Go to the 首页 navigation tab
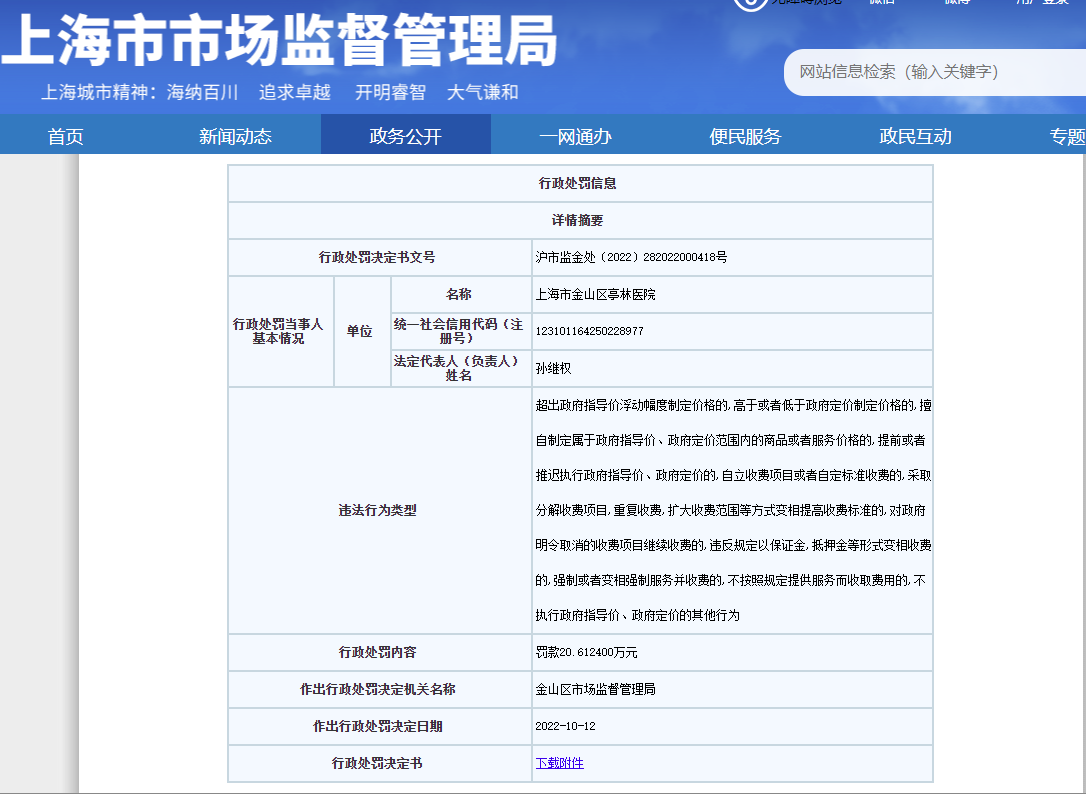This screenshot has width=1086, height=794. point(66,137)
